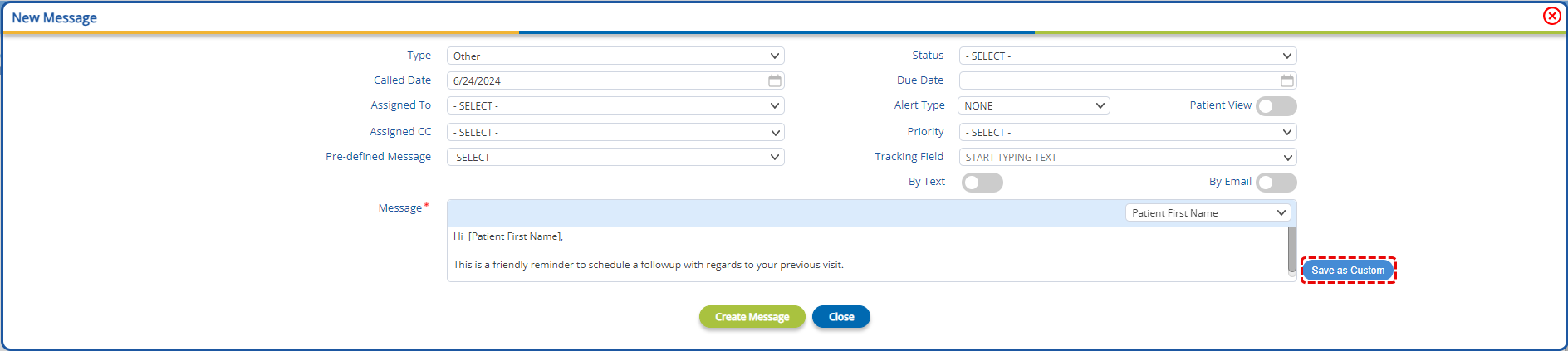Enable the By Email switch
This screenshot has height=351, width=1568.
click(x=1276, y=183)
